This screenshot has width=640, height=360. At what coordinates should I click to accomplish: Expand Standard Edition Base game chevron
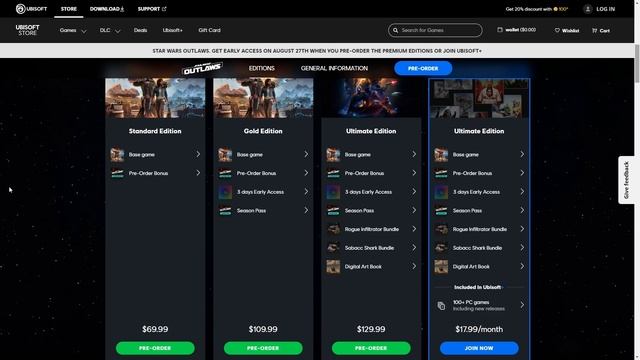tap(198, 154)
